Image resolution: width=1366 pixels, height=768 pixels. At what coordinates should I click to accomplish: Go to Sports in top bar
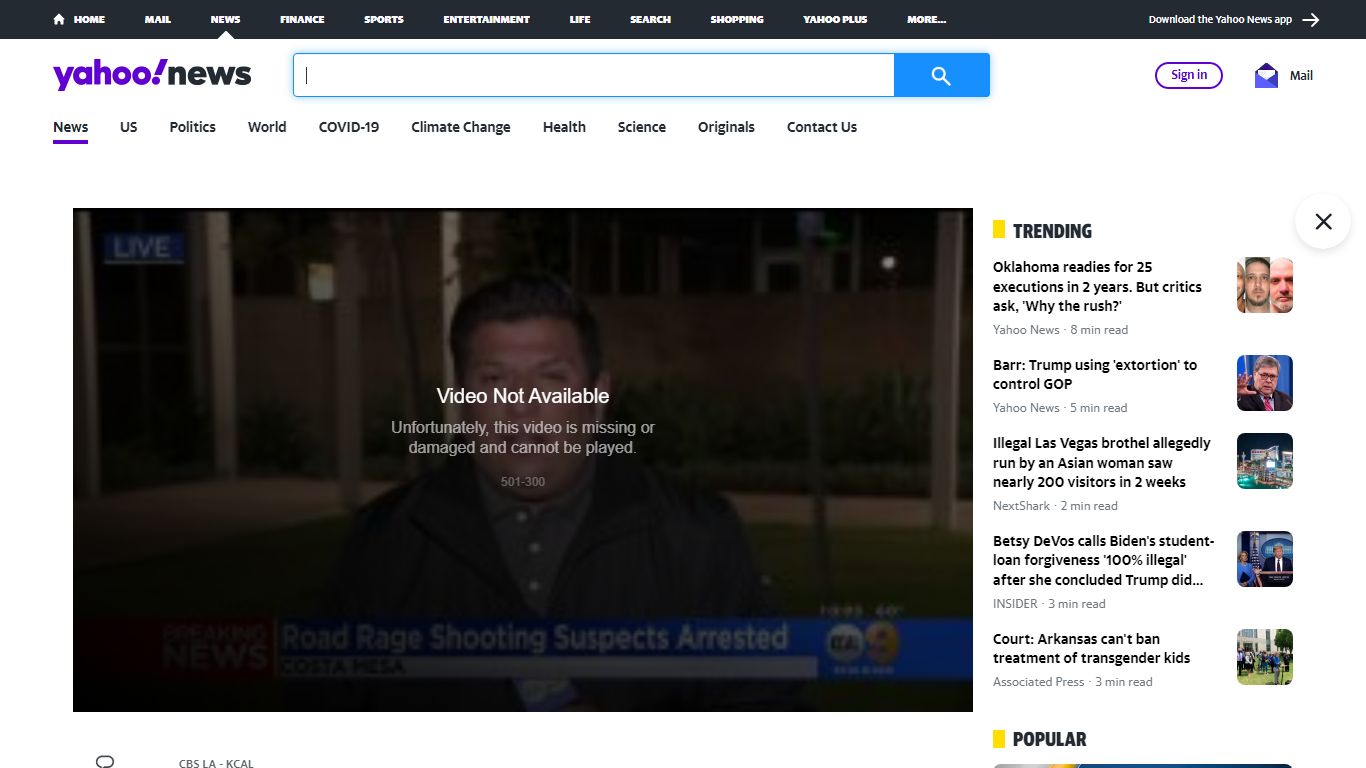[x=384, y=19]
